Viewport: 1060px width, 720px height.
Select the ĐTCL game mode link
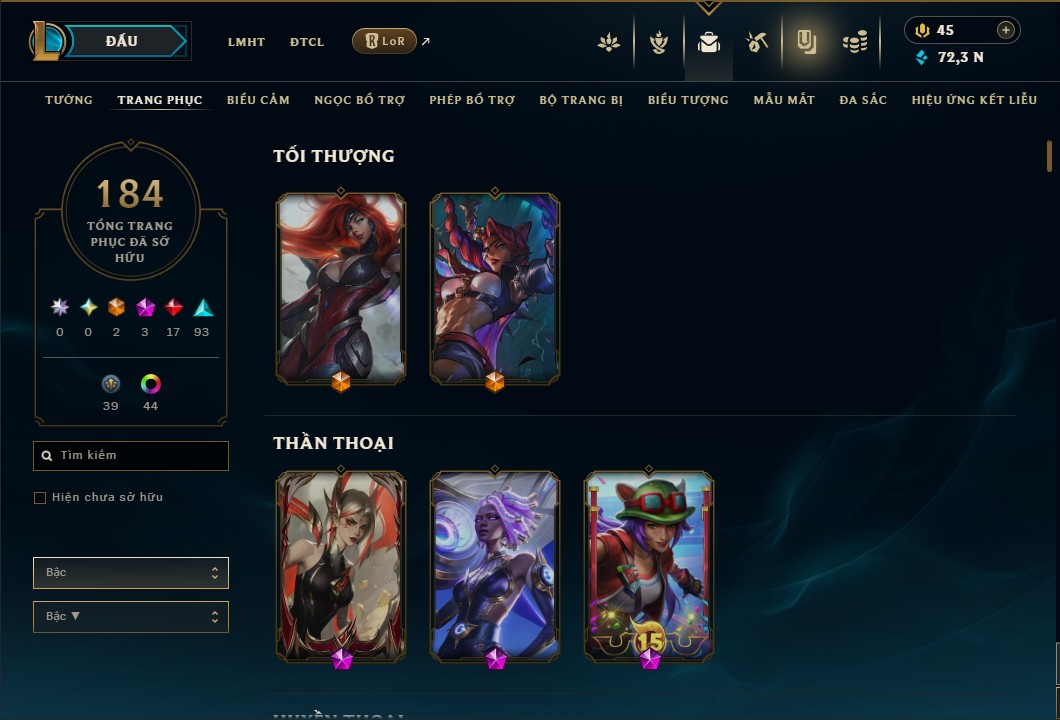(307, 42)
